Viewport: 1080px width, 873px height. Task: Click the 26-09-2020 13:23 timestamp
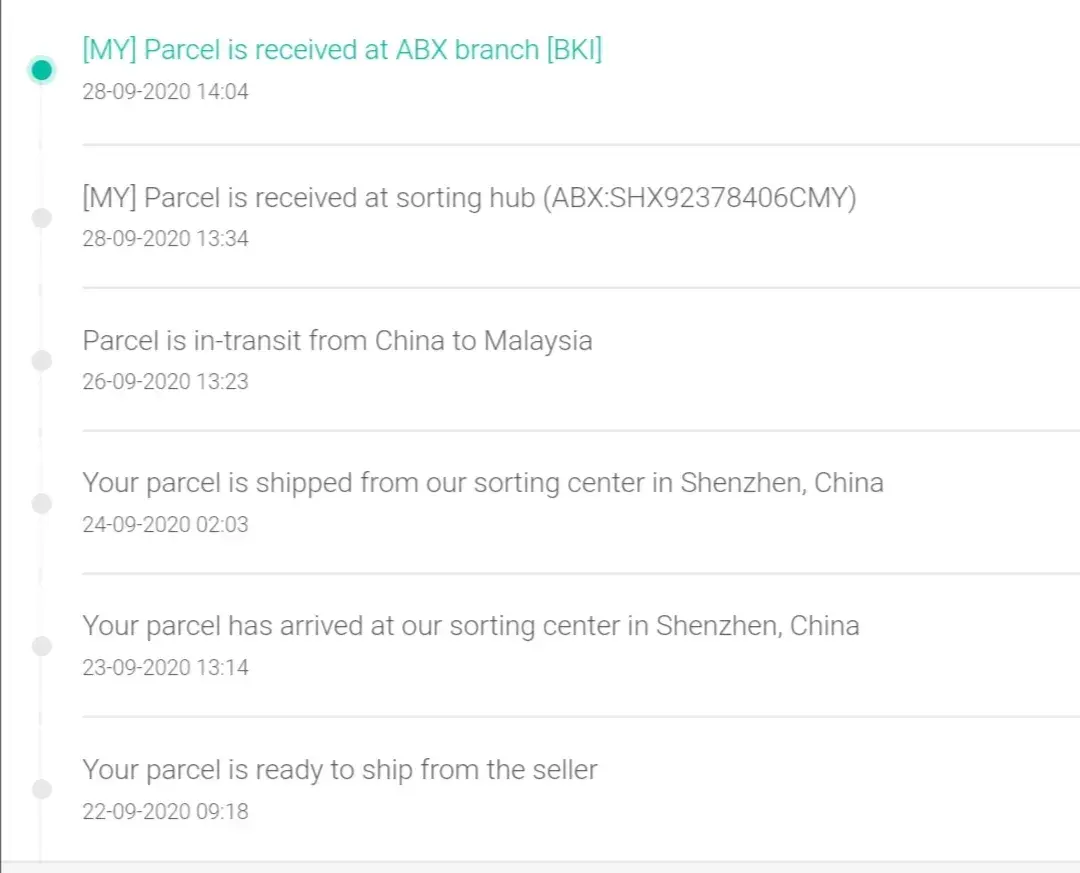pyautogui.click(x=165, y=382)
